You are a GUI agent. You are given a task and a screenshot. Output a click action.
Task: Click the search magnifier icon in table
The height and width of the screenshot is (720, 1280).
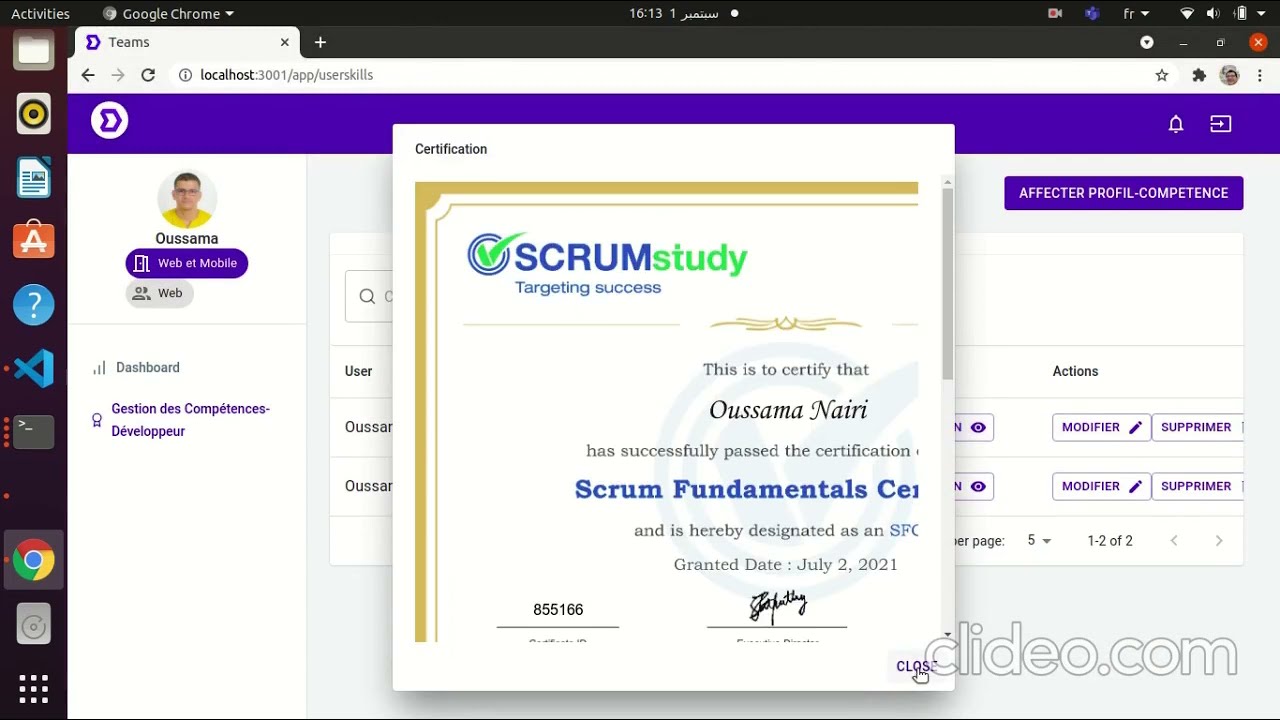pyautogui.click(x=367, y=296)
